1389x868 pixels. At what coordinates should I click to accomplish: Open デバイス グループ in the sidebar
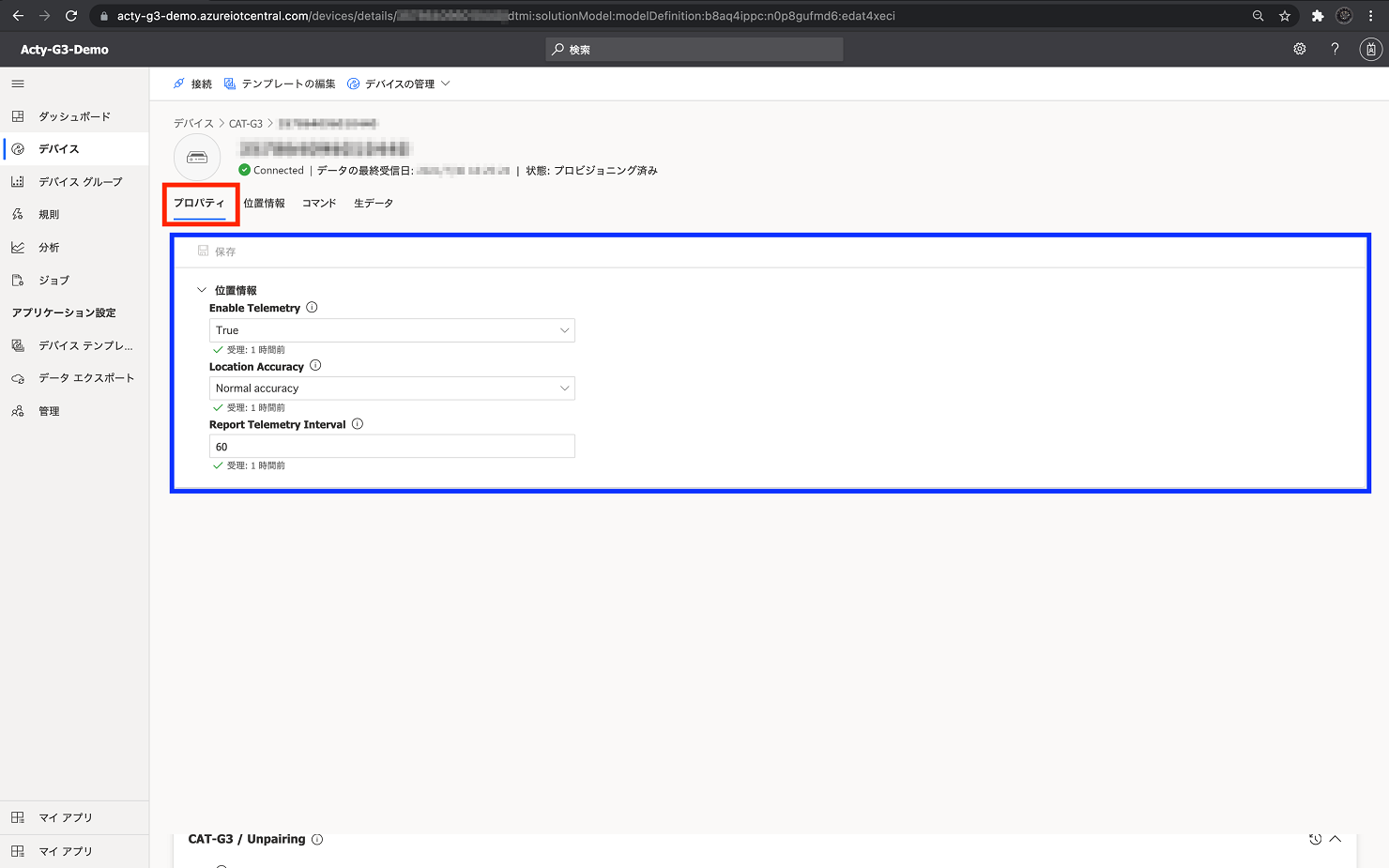point(74,182)
